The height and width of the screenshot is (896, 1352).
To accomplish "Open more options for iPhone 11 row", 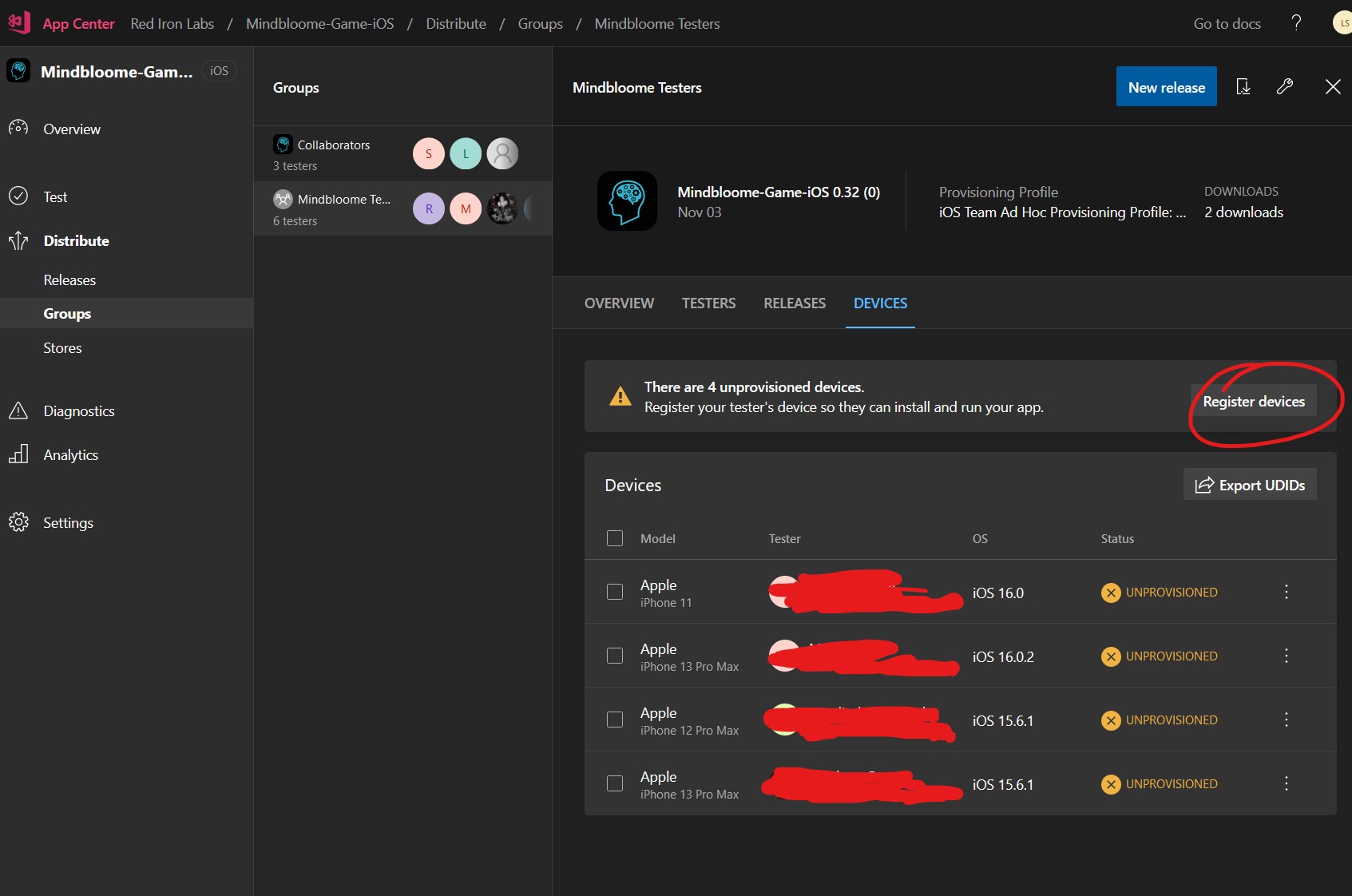I will (1286, 592).
